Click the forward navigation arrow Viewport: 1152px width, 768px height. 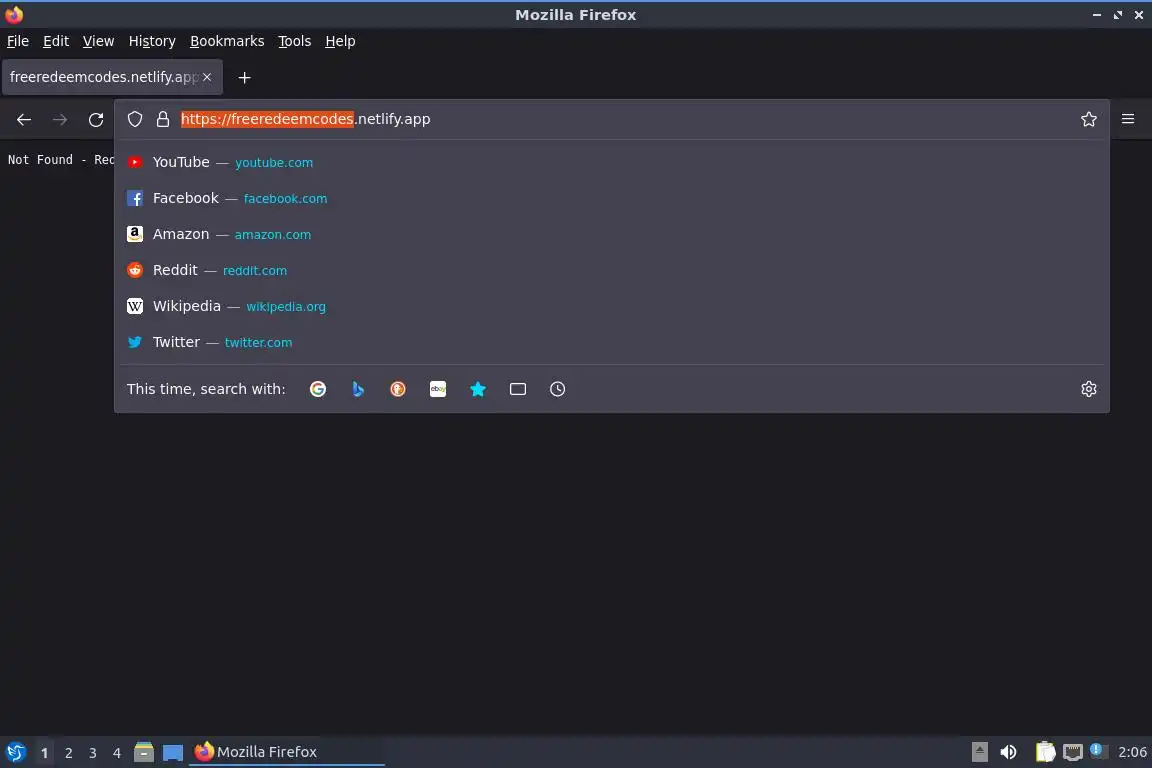pos(60,119)
